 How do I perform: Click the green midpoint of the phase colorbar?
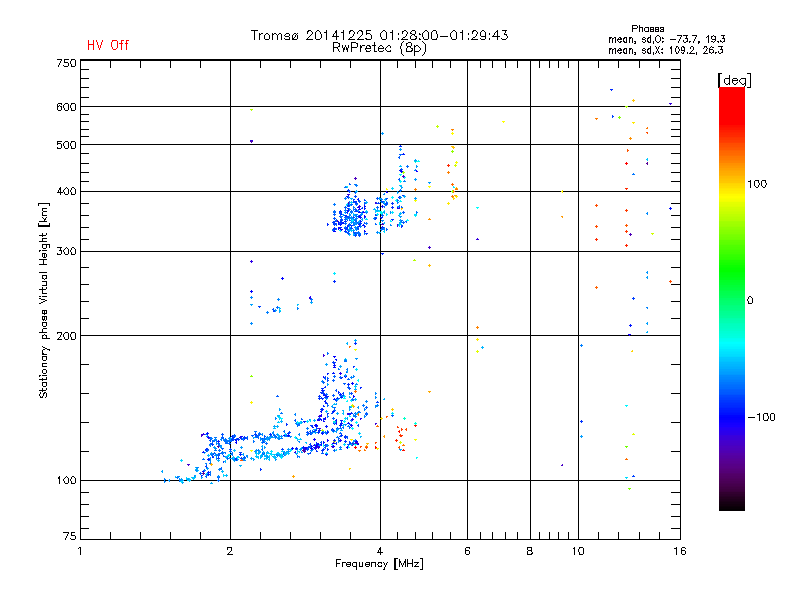pyautogui.click(x=732, y=299)
